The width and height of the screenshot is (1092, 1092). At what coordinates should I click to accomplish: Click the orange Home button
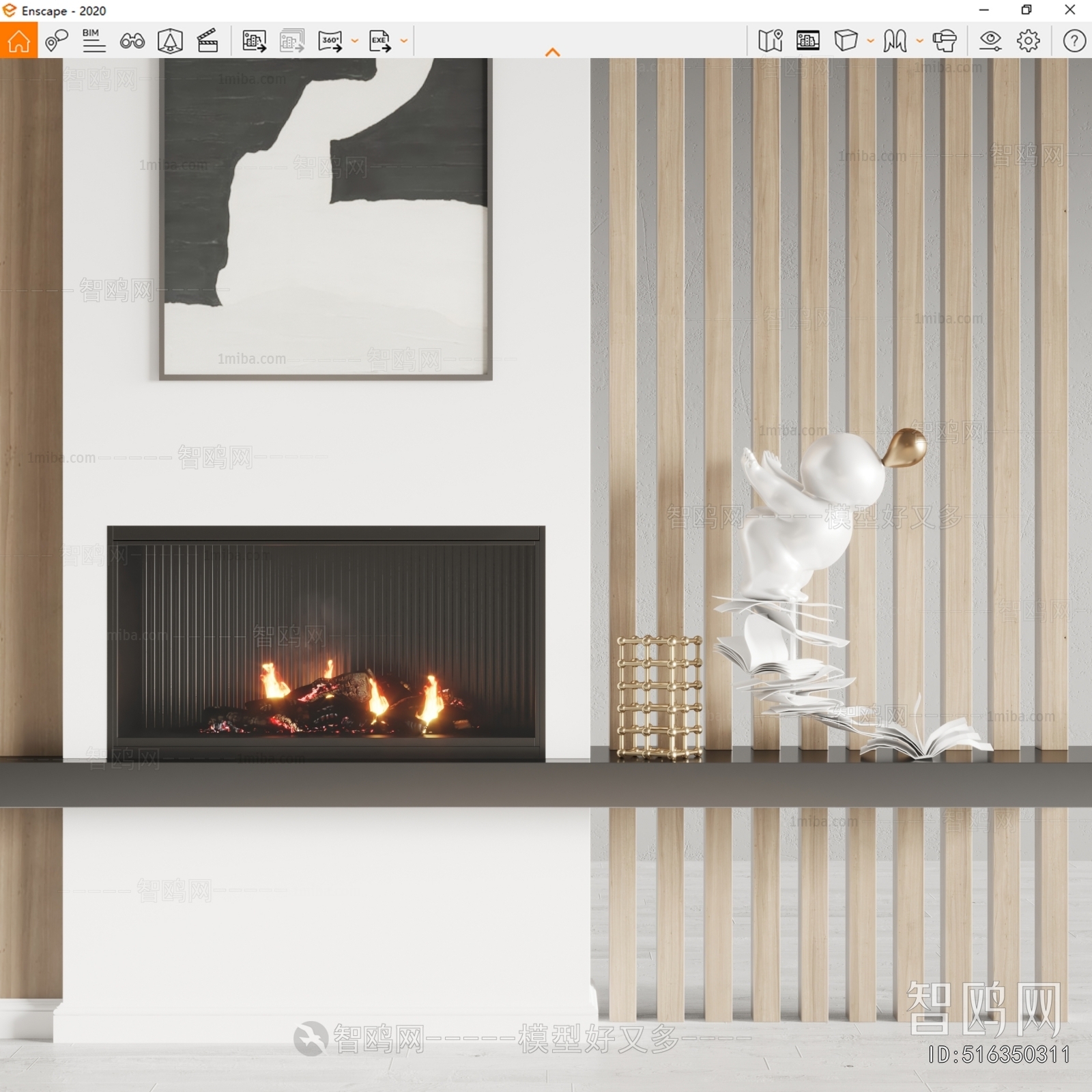coord(18,40)
